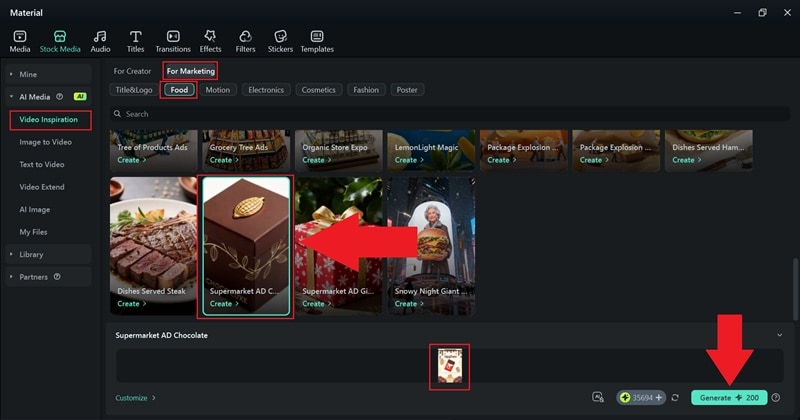
Task: Click the template list vertical scrollbar
Action: (794, 288)
